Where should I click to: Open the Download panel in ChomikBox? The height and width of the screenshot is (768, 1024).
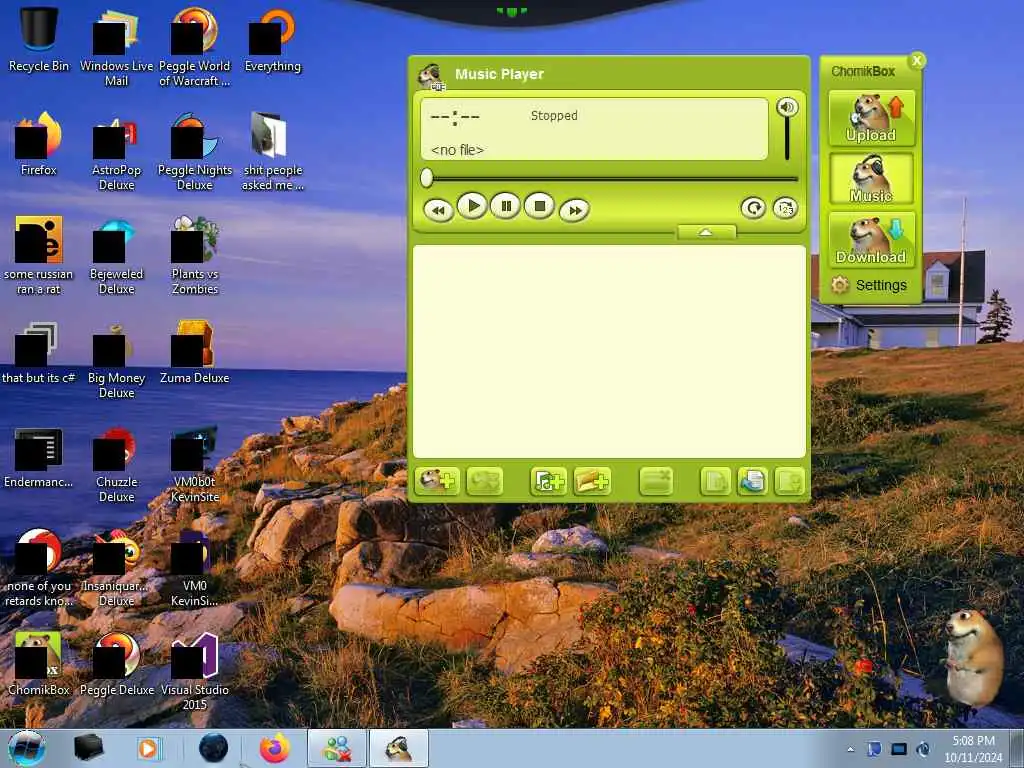click(871, 240)
